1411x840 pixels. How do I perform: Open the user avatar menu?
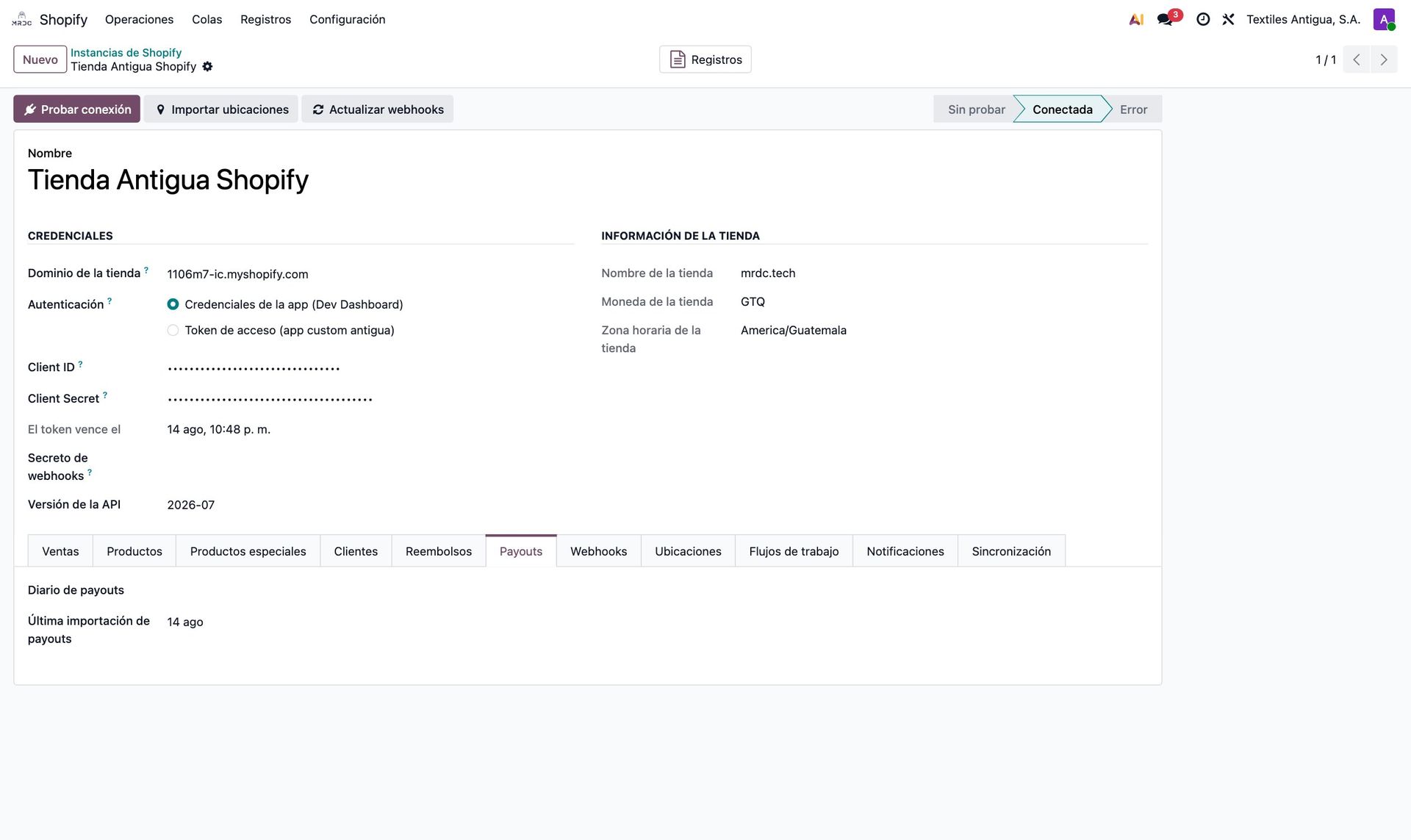click(1384, 20)
